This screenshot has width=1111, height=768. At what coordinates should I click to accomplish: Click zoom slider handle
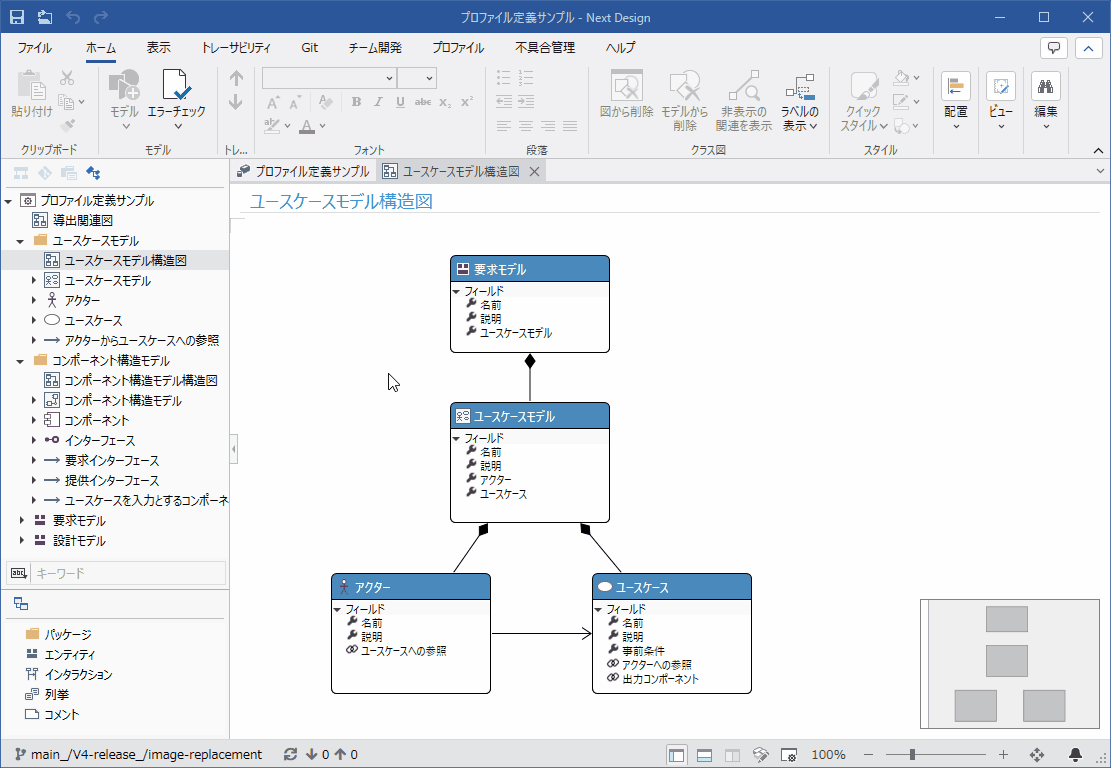click(912, 755)
